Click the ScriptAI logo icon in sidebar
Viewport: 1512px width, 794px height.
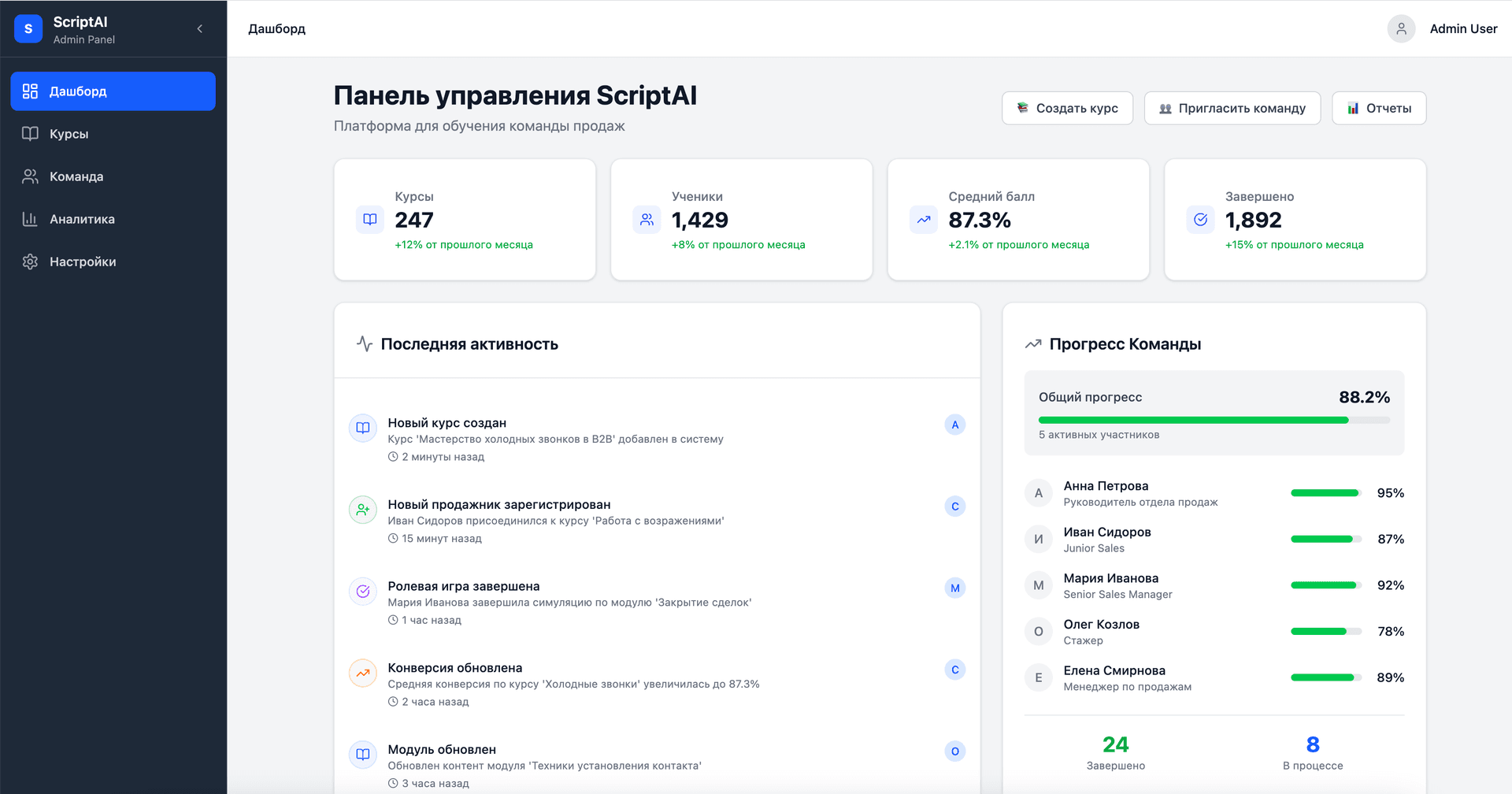(28, 29)
